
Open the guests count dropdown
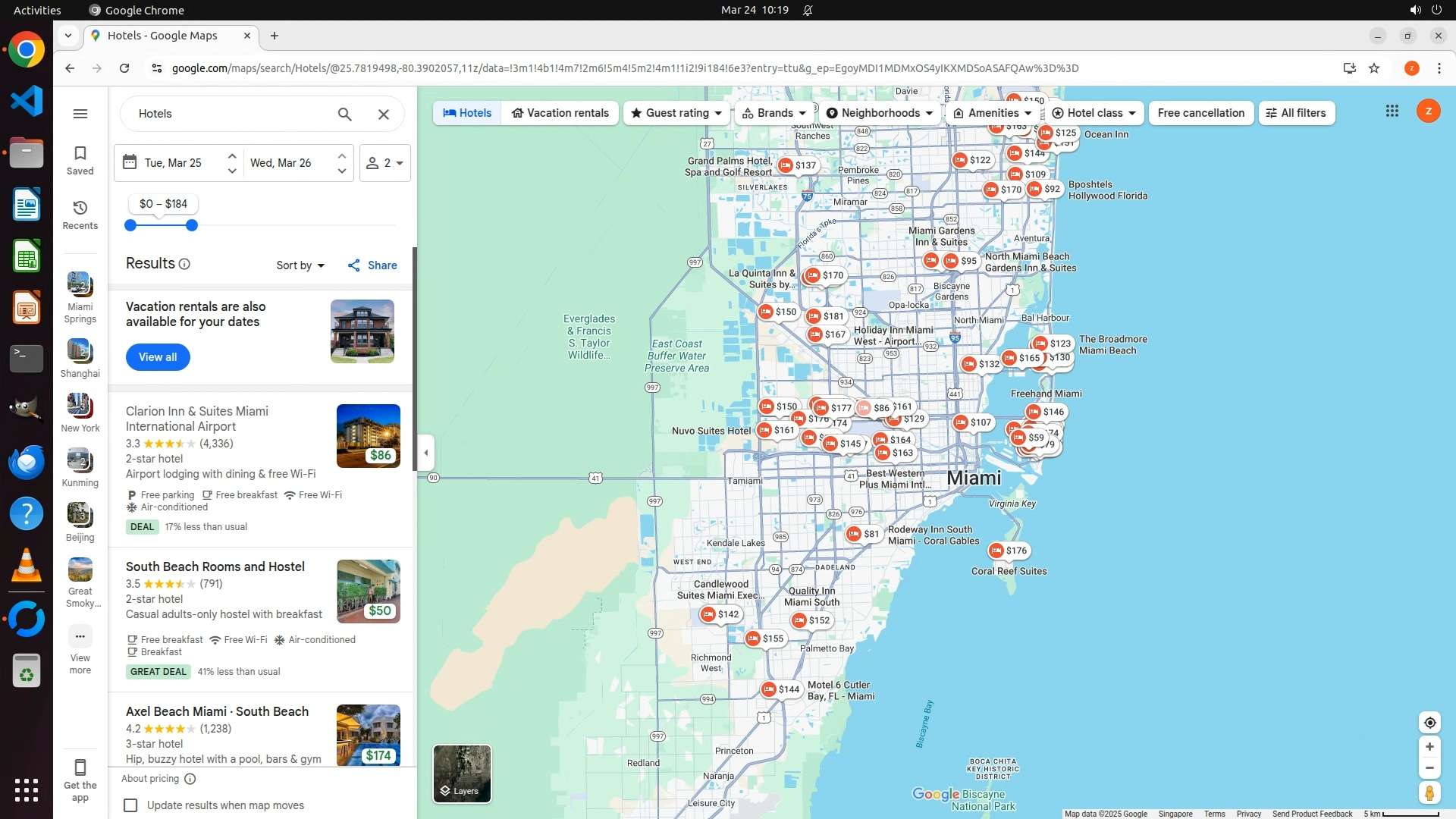pyautogui.click(x=384, y=163)
